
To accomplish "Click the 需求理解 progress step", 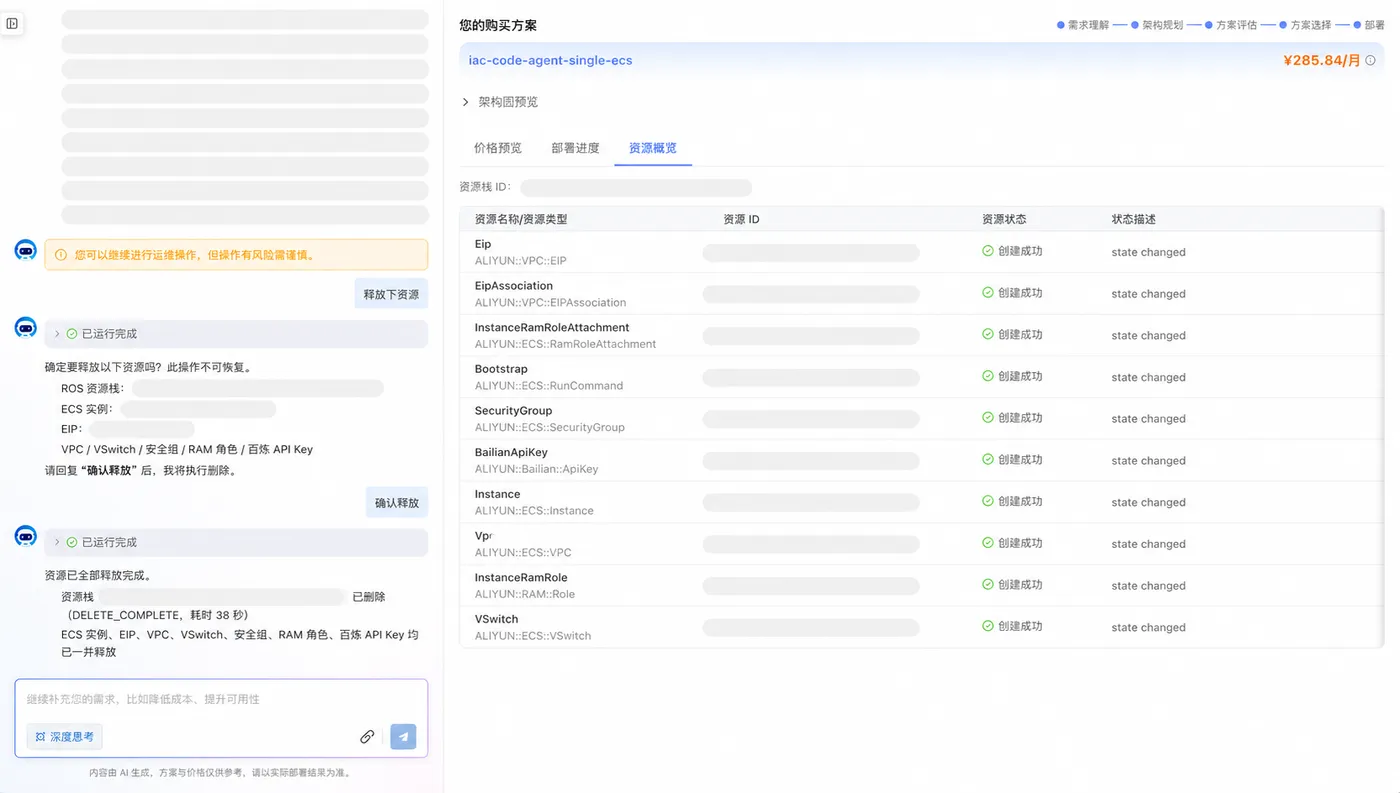I will click(x=1083, y=25).
